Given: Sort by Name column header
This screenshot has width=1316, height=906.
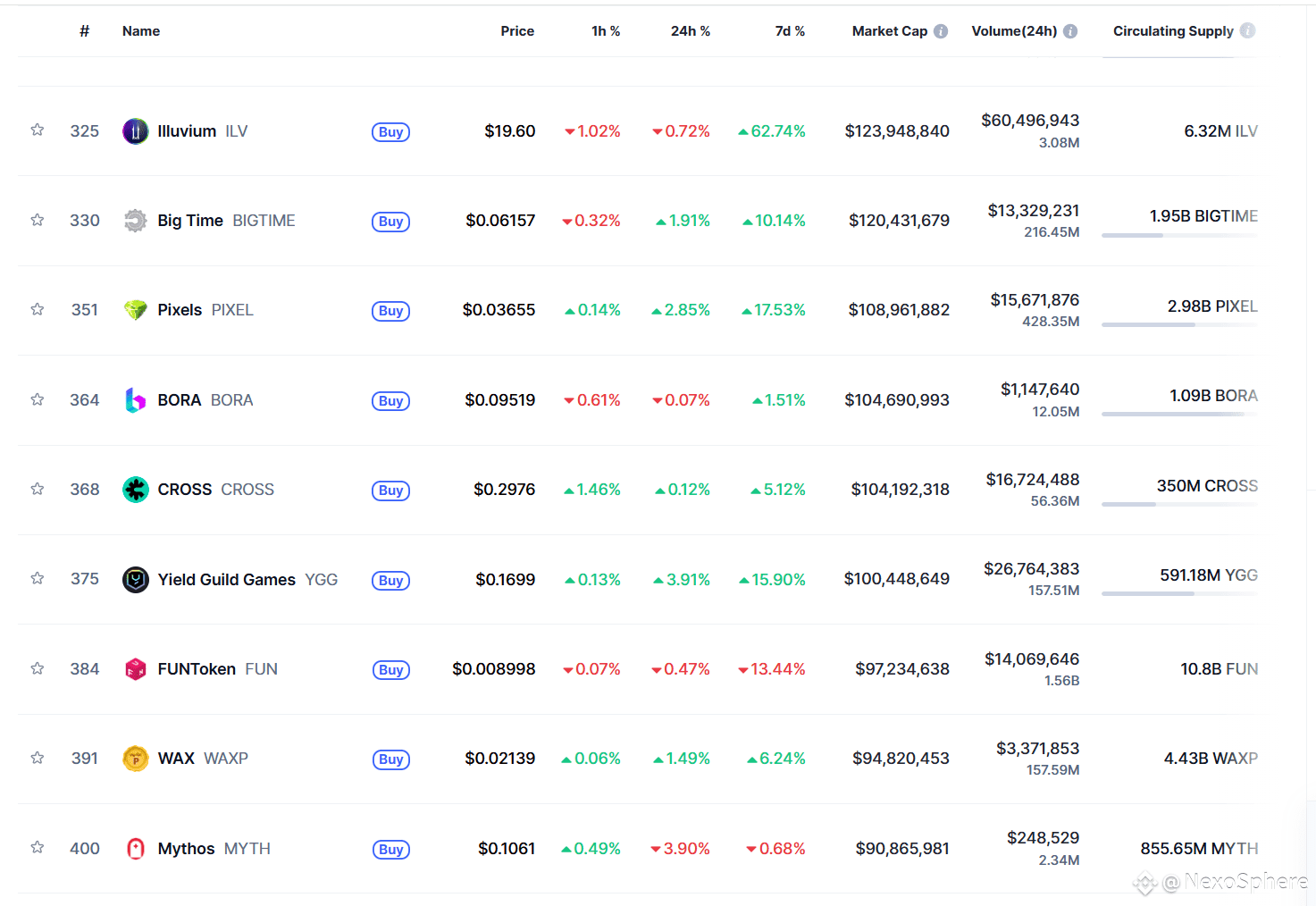Looking at the screenshot, I should 141,31.
